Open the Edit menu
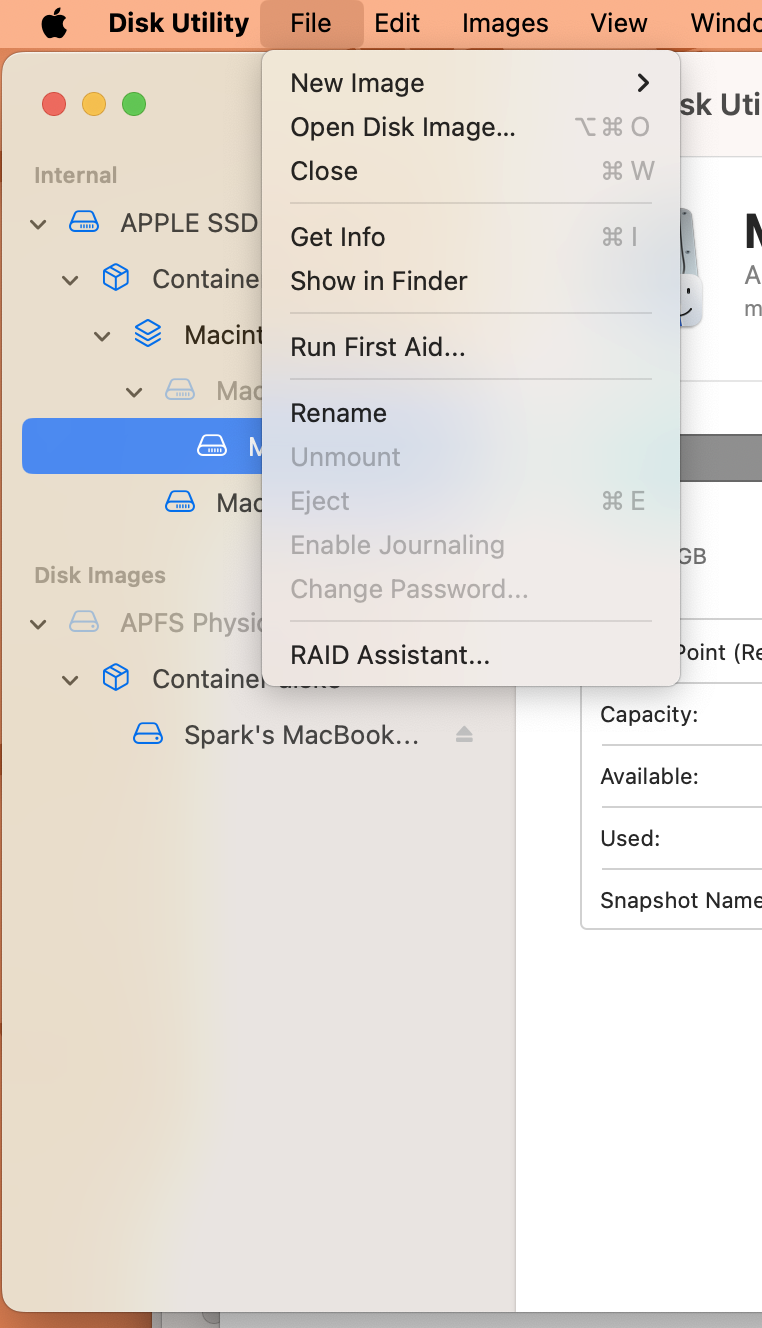762x1328 pixels. [397, 23]
